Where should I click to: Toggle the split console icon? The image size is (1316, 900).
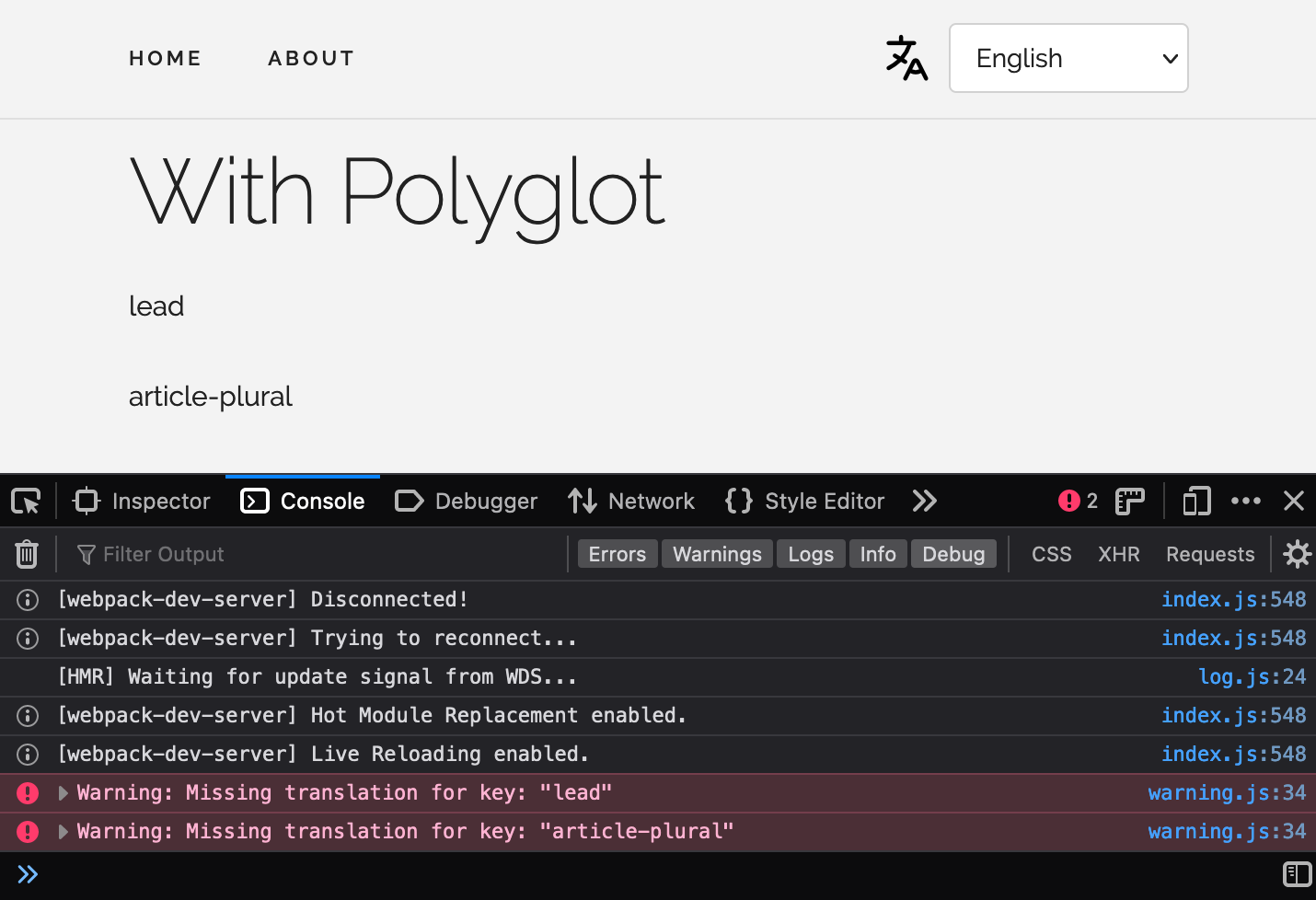coord(1297,874)
